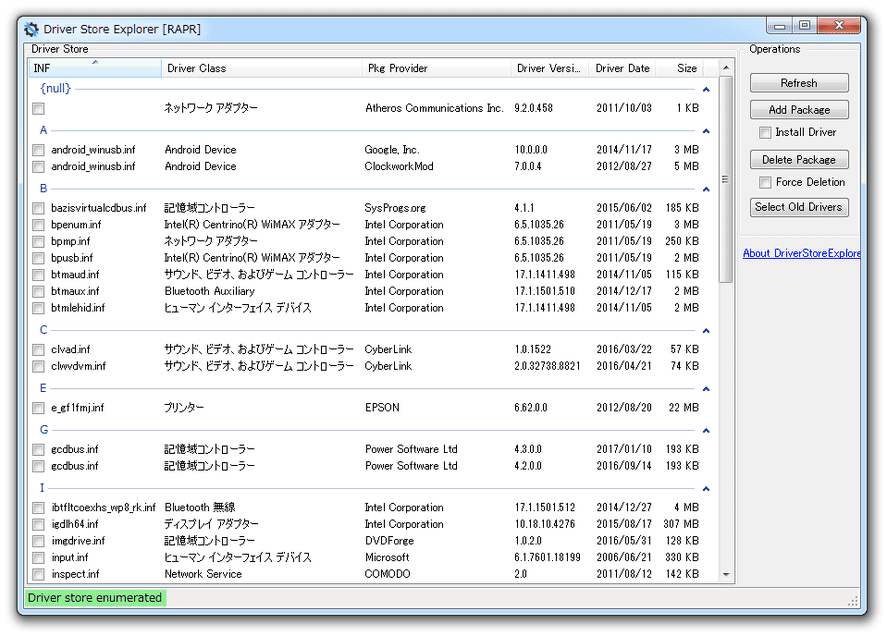Viewport: 887px width, 636px height.
Task: Tick the inspect.inf COMODO checkbox
Action: (x=38, y=574)
